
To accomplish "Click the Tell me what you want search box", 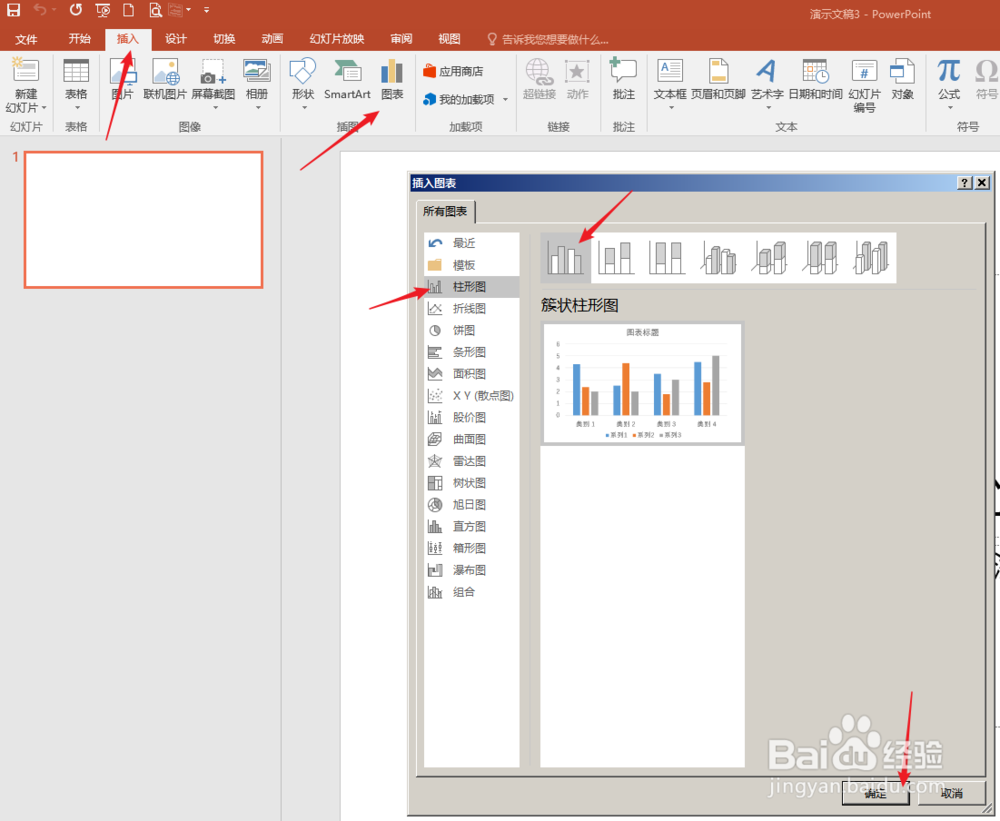I will pyautogui.click(x=548, y=40).
